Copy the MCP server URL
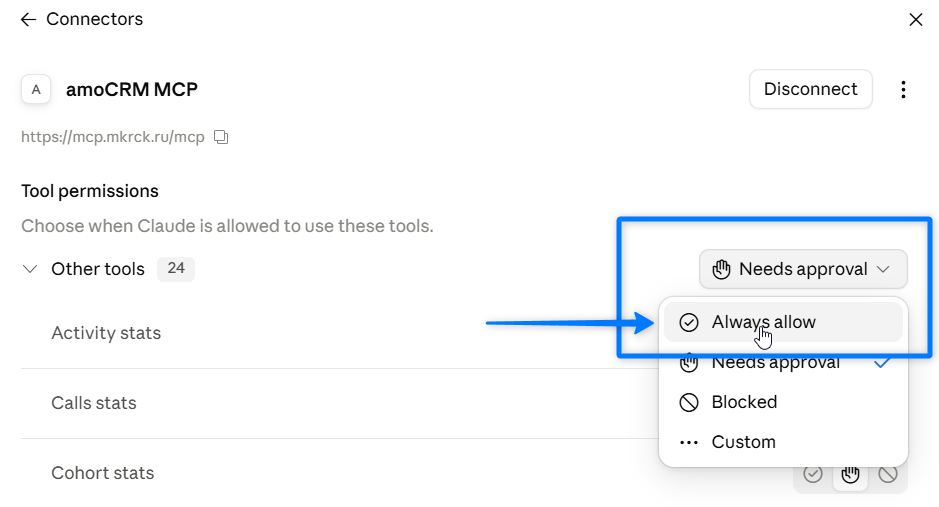Image resolution: width=939 pixels, height=507 pixels. [221, 137]
